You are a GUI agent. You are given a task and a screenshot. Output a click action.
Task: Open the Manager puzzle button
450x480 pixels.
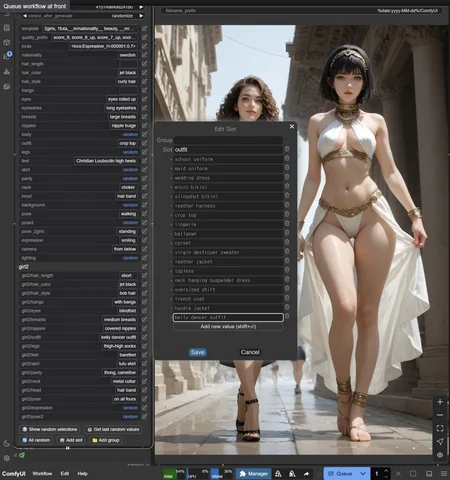(254, 474)
